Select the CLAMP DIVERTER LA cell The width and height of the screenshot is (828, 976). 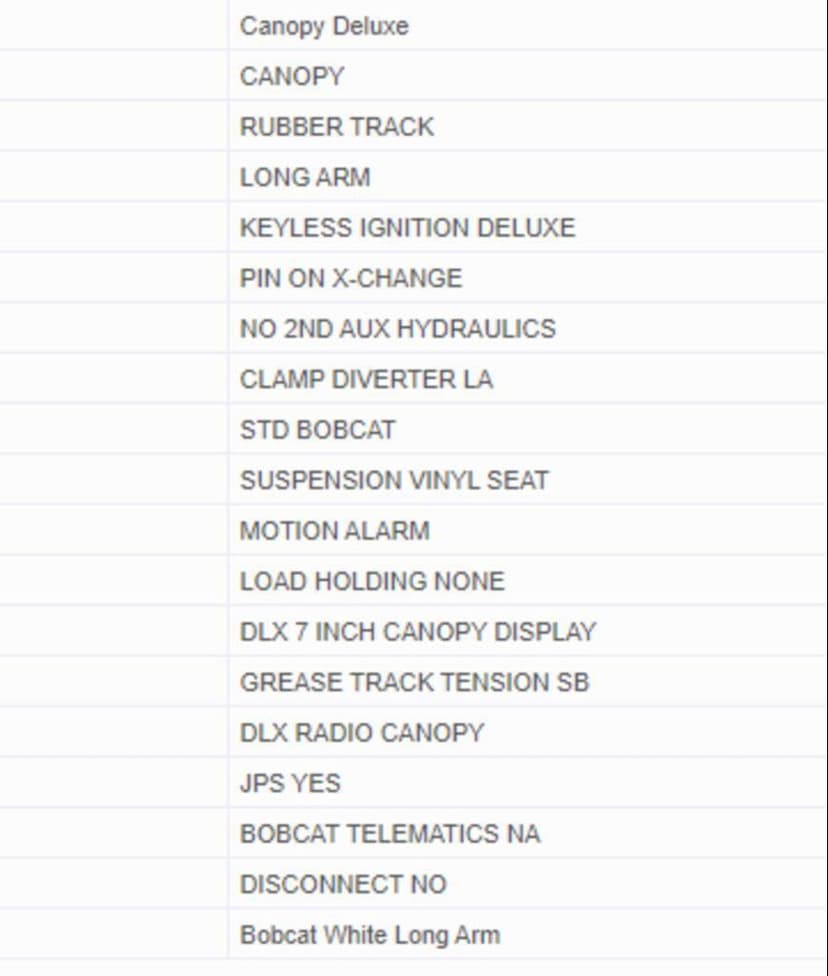pos(366,379)
